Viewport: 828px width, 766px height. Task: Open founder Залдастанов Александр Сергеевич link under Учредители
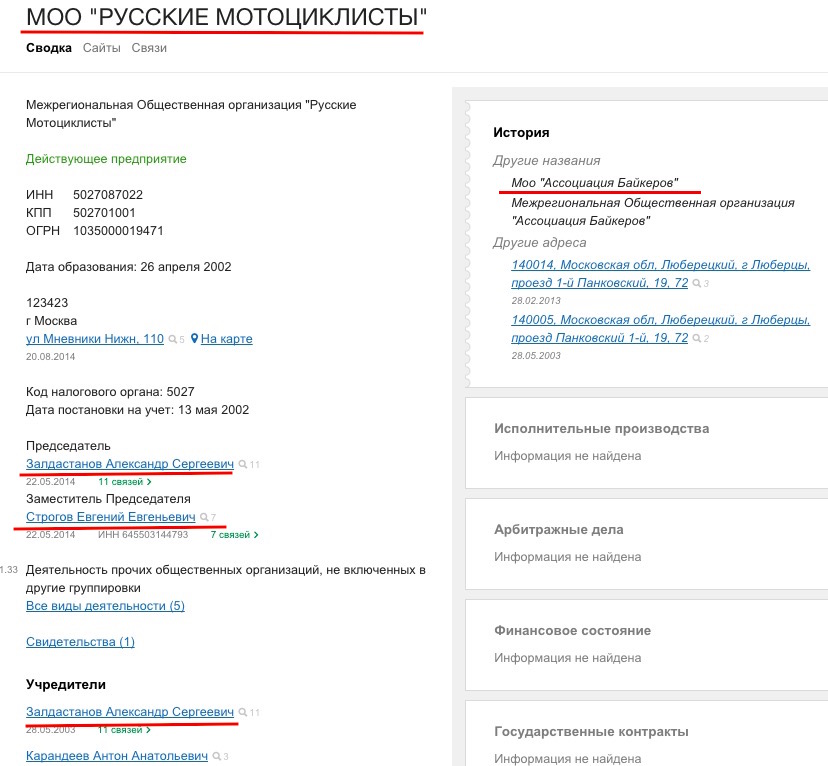130,711
